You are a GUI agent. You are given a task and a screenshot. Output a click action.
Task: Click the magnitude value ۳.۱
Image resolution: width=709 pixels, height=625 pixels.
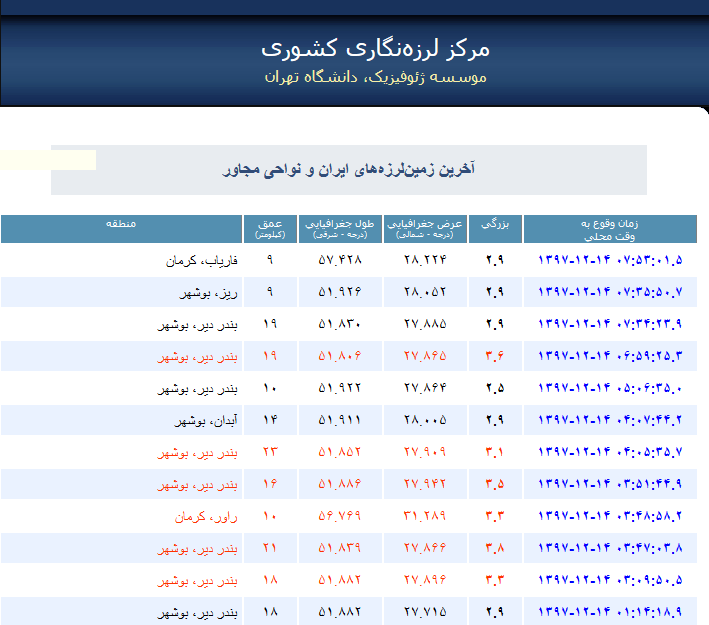point(495,452)
